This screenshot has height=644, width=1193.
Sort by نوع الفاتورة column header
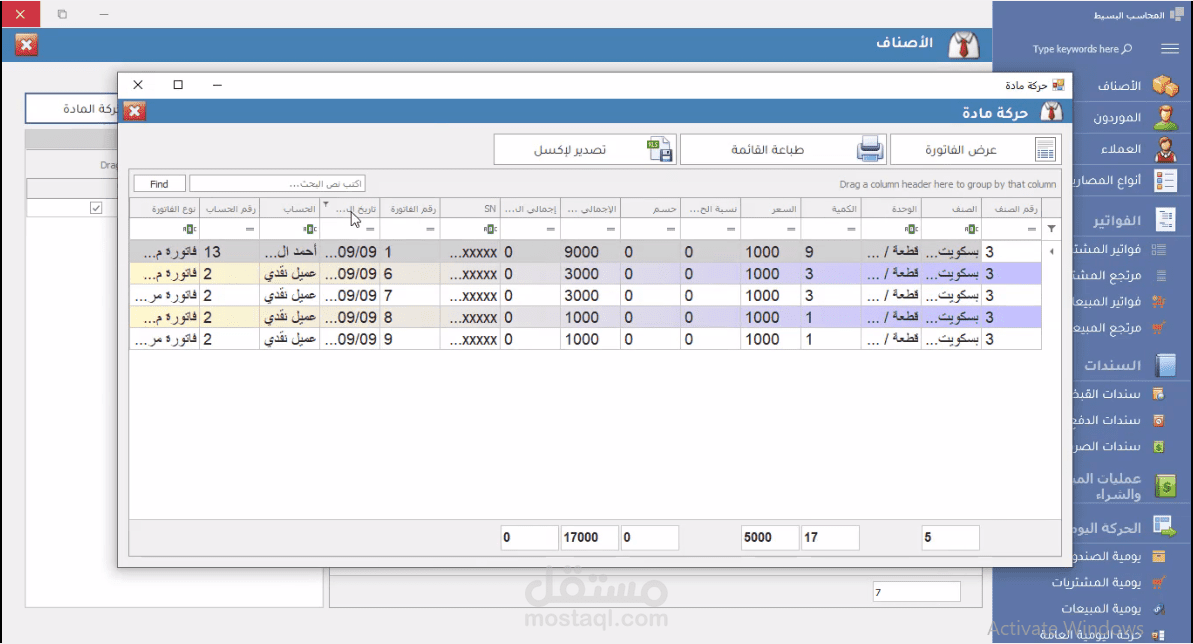(x=164, y=209)
